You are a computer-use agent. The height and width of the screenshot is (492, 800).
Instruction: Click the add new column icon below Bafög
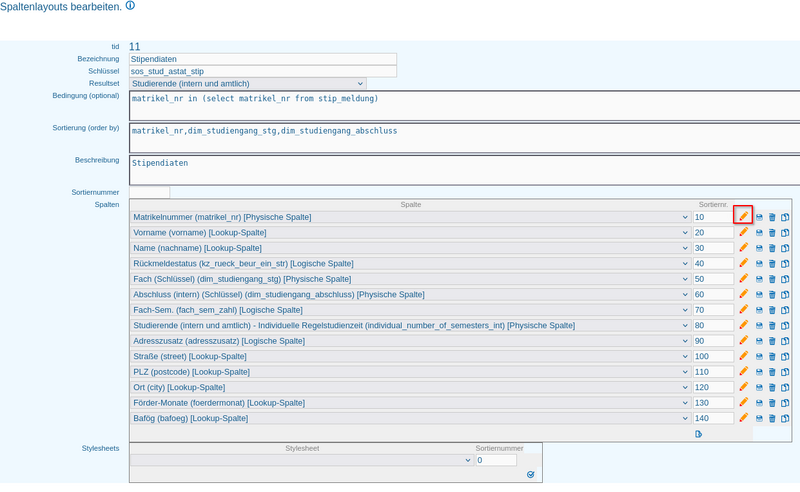click(x=699, y=434)
